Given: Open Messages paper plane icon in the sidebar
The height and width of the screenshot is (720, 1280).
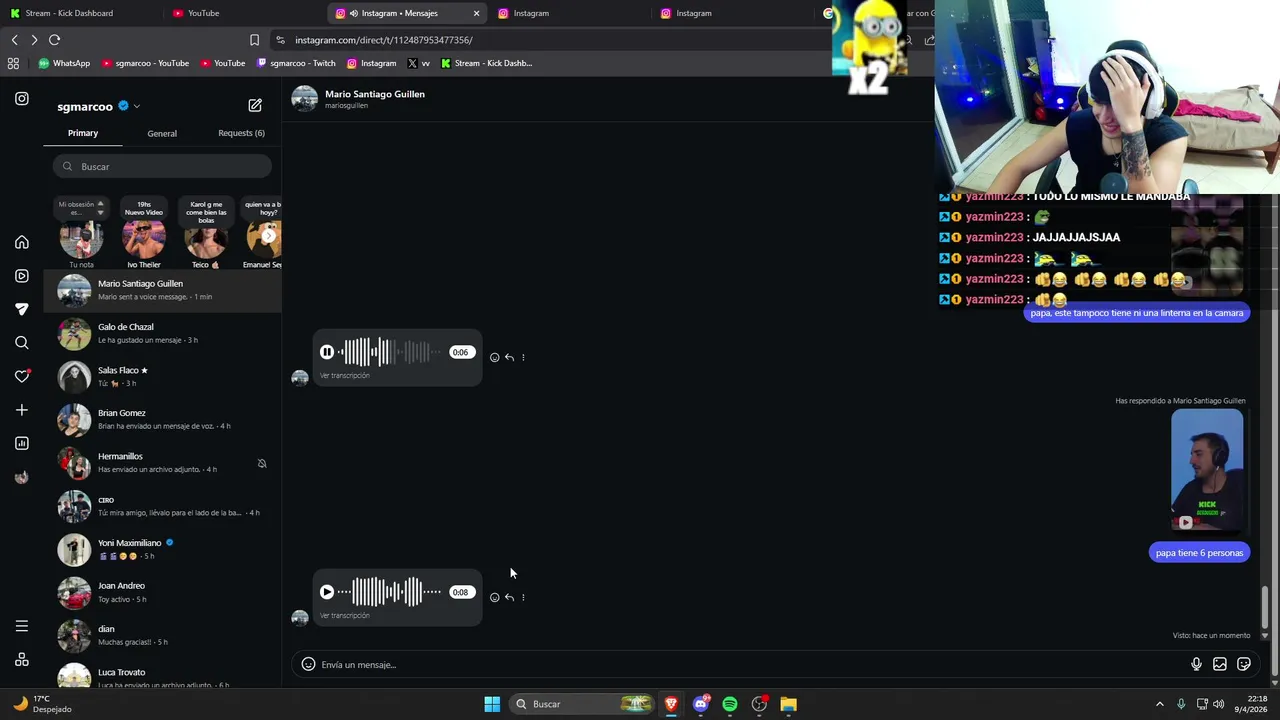Looking at the screenshot, I should [x=22, y=309].
